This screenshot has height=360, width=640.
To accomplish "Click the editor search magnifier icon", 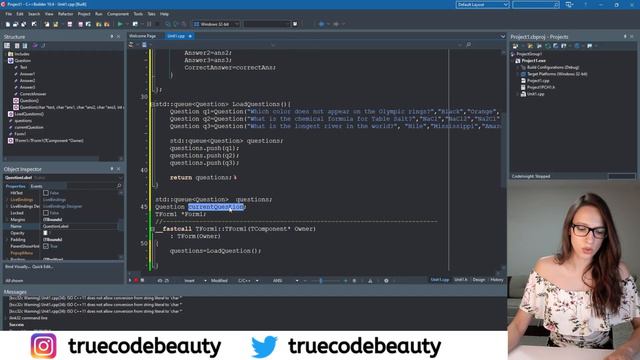I will [x=468, y=45].
